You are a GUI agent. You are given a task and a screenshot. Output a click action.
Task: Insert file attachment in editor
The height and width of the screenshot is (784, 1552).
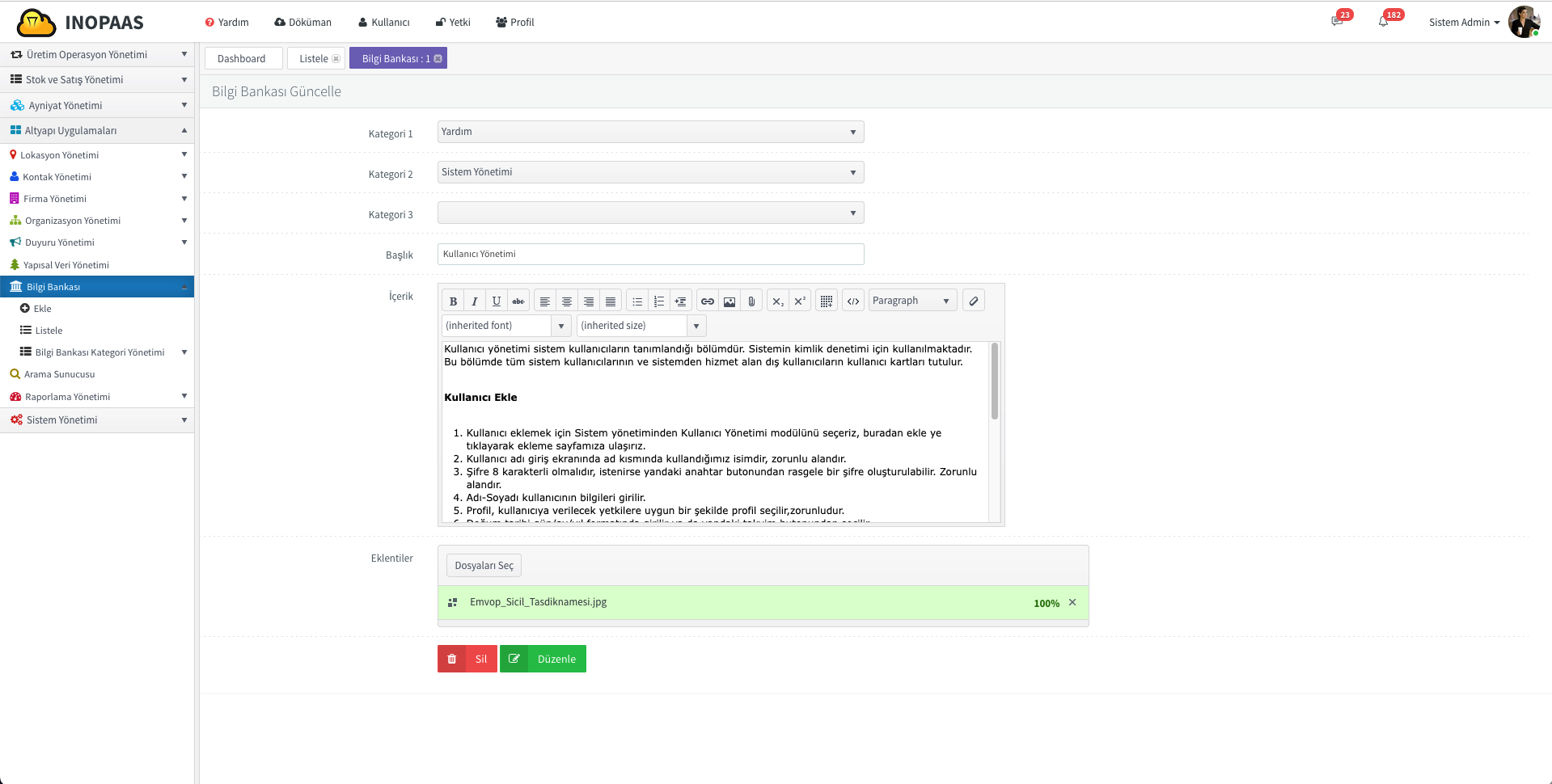751,301
